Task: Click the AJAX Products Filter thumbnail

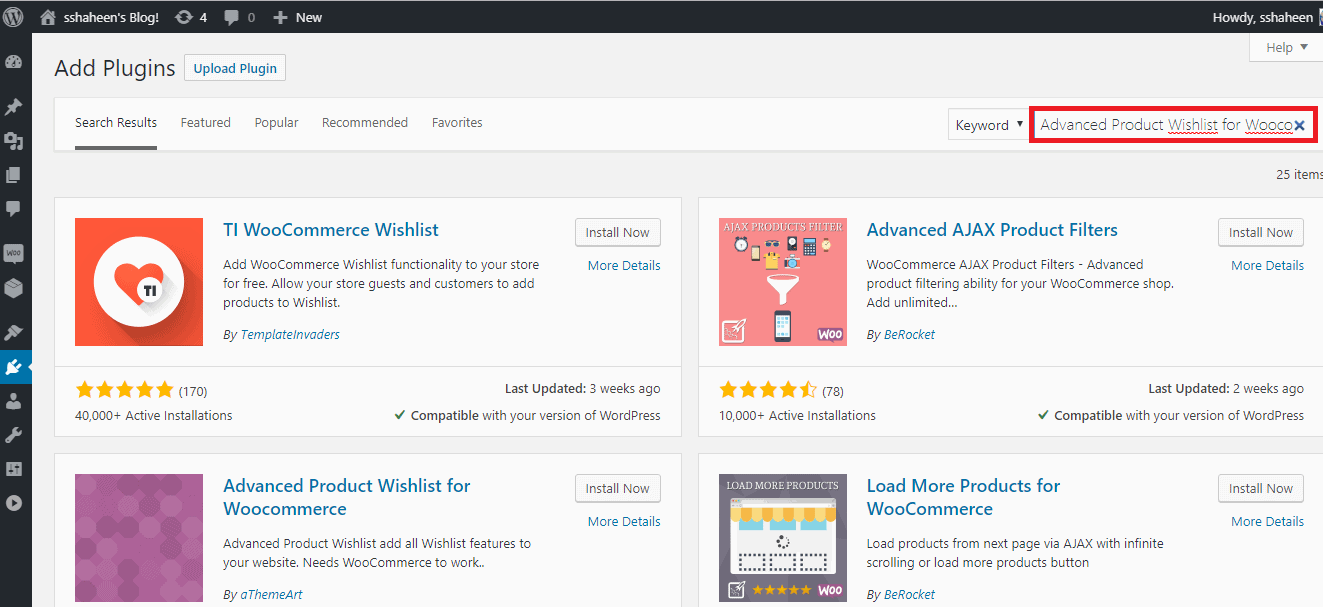Action: point(783,282)
